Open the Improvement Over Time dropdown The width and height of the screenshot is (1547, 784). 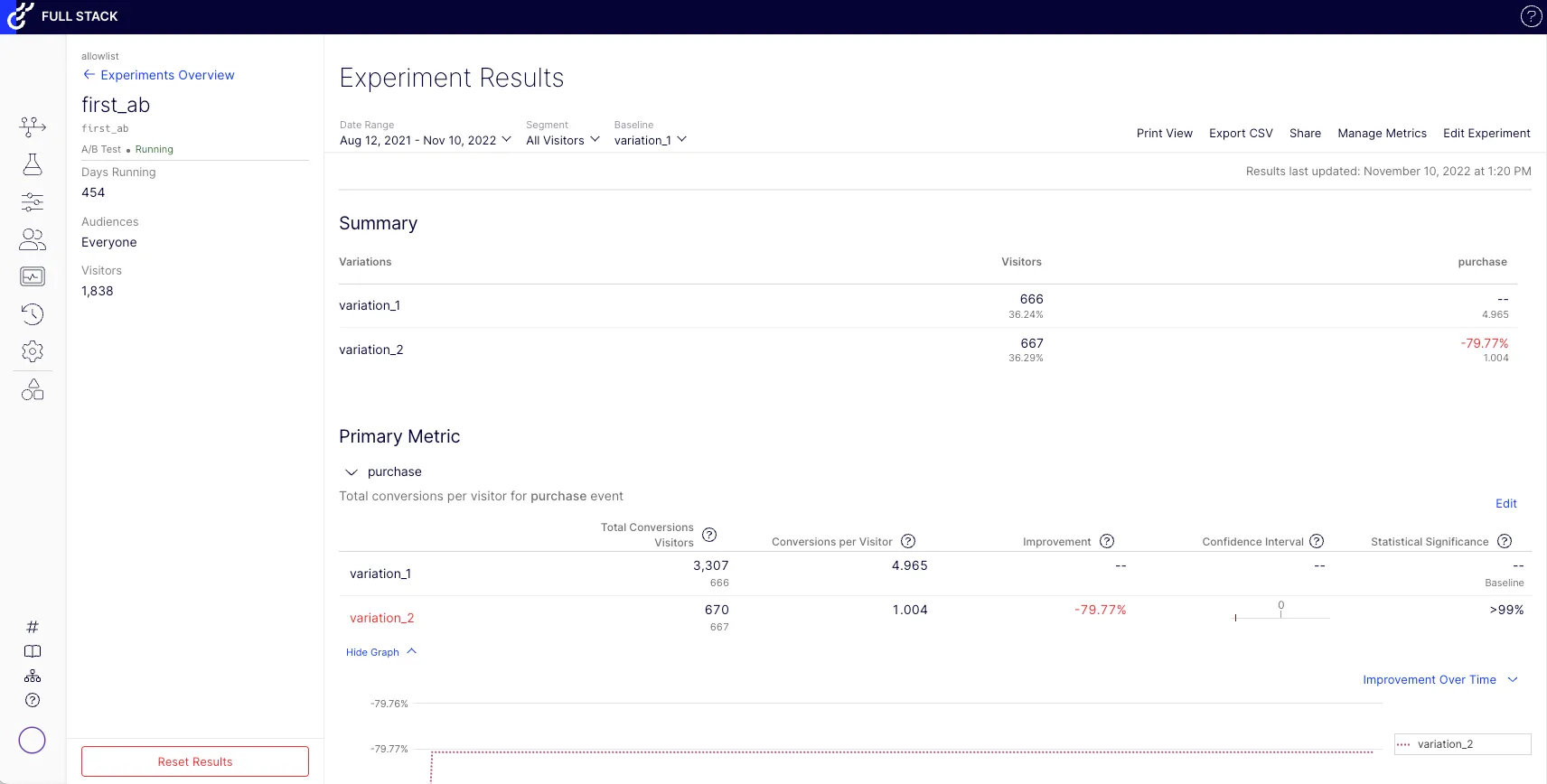(1440, 680)
